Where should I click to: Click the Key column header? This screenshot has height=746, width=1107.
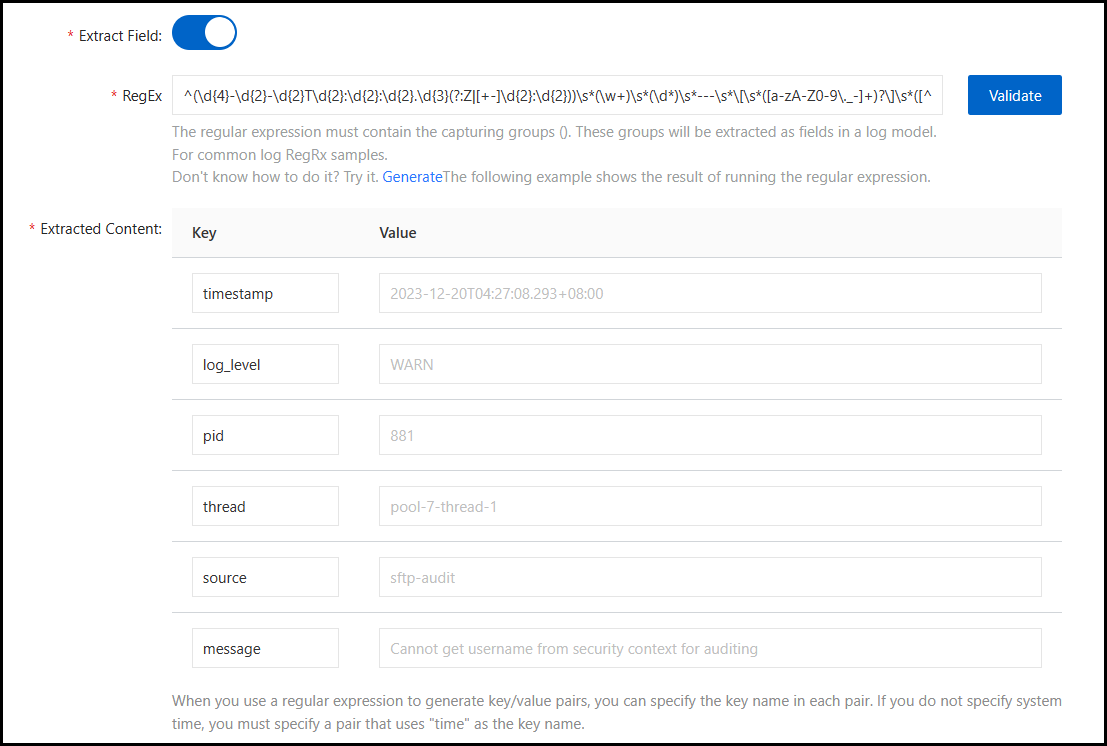pyautogui.click(x=204, y=233)
